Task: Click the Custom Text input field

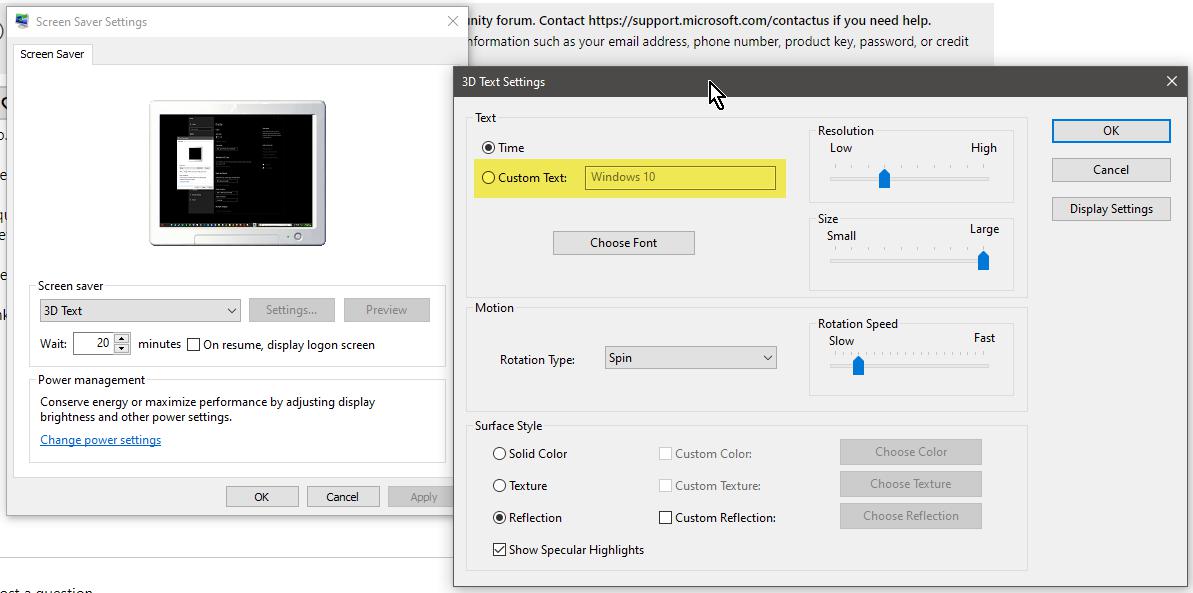Action: coord(680,178)
